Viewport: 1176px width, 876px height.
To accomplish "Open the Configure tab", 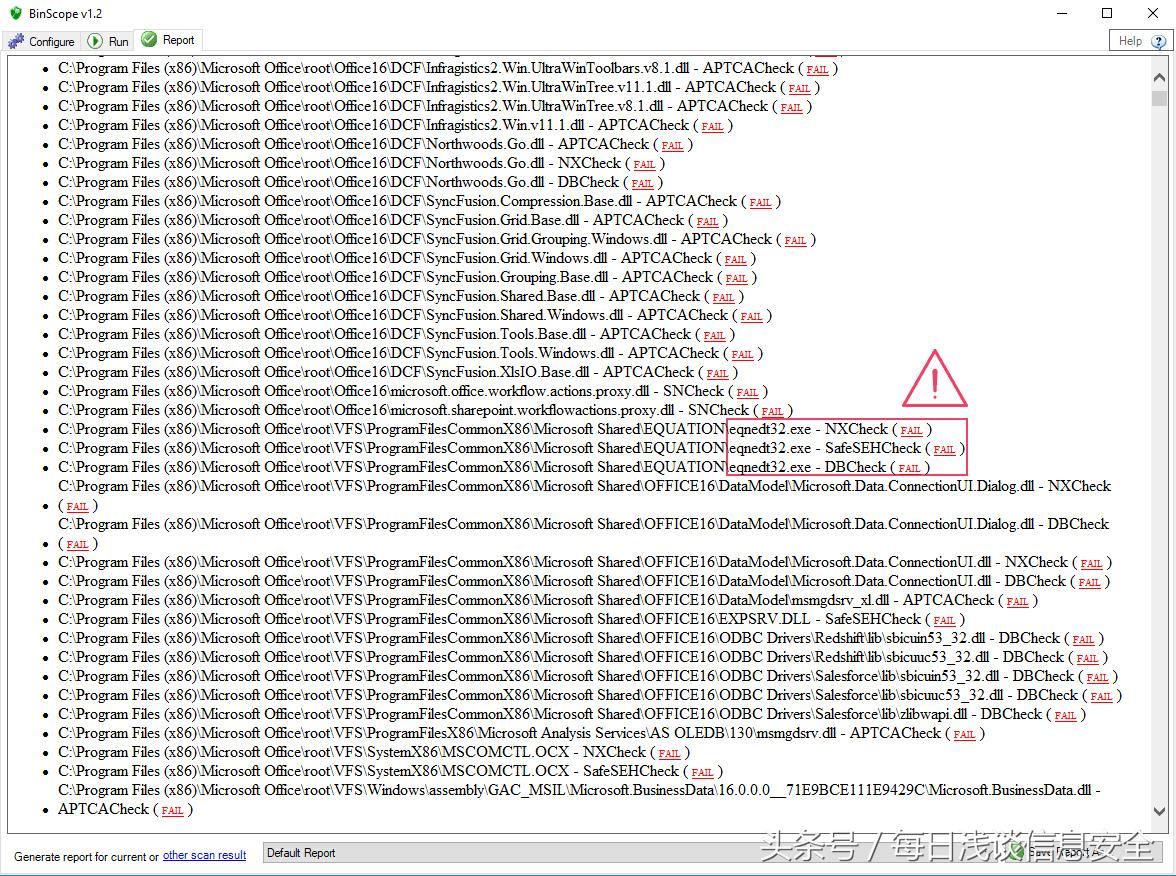I will 41,41.
